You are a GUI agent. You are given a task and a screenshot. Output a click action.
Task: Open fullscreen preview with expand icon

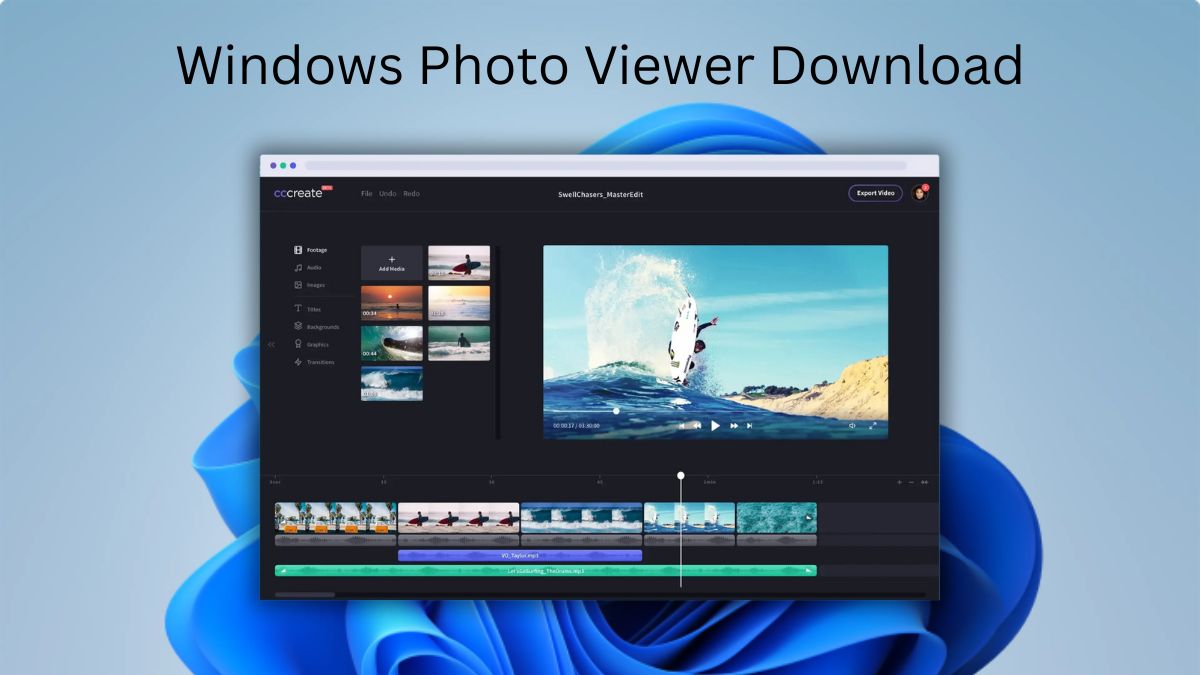tap(872, 425)
